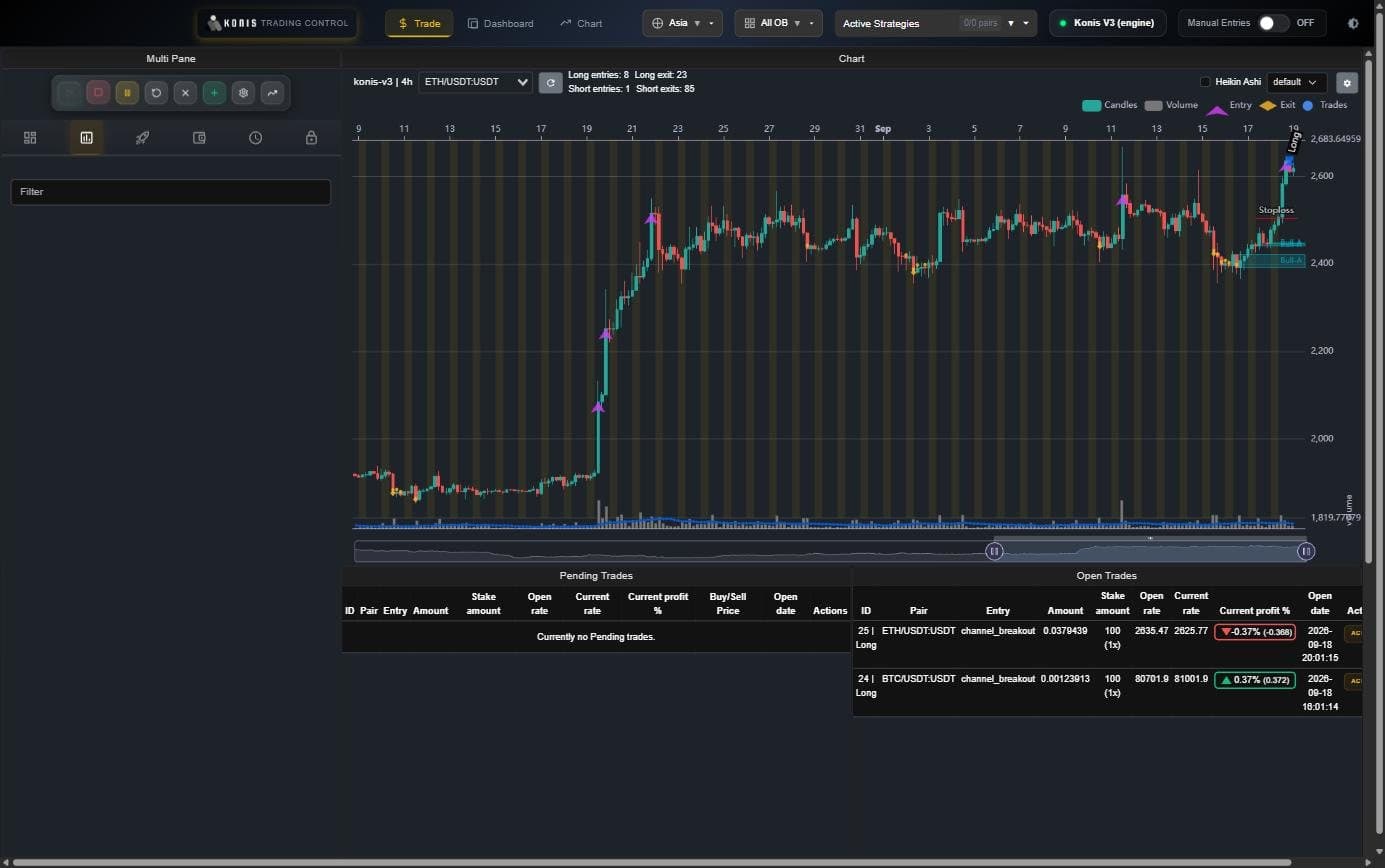
Task: Click the actions button in ETH/USDT:USDT trade row
Action: pyautogui.click(x=1354, y=633)
